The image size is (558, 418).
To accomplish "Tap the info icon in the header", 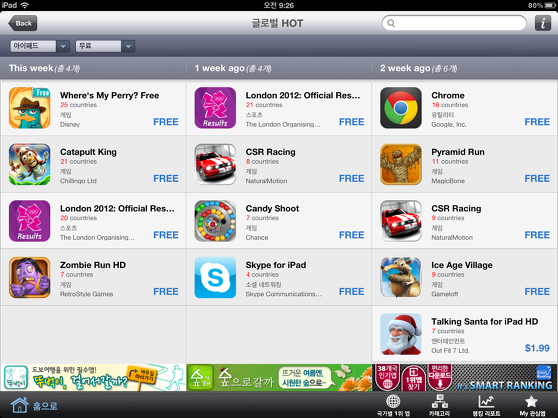I will 543,23.
